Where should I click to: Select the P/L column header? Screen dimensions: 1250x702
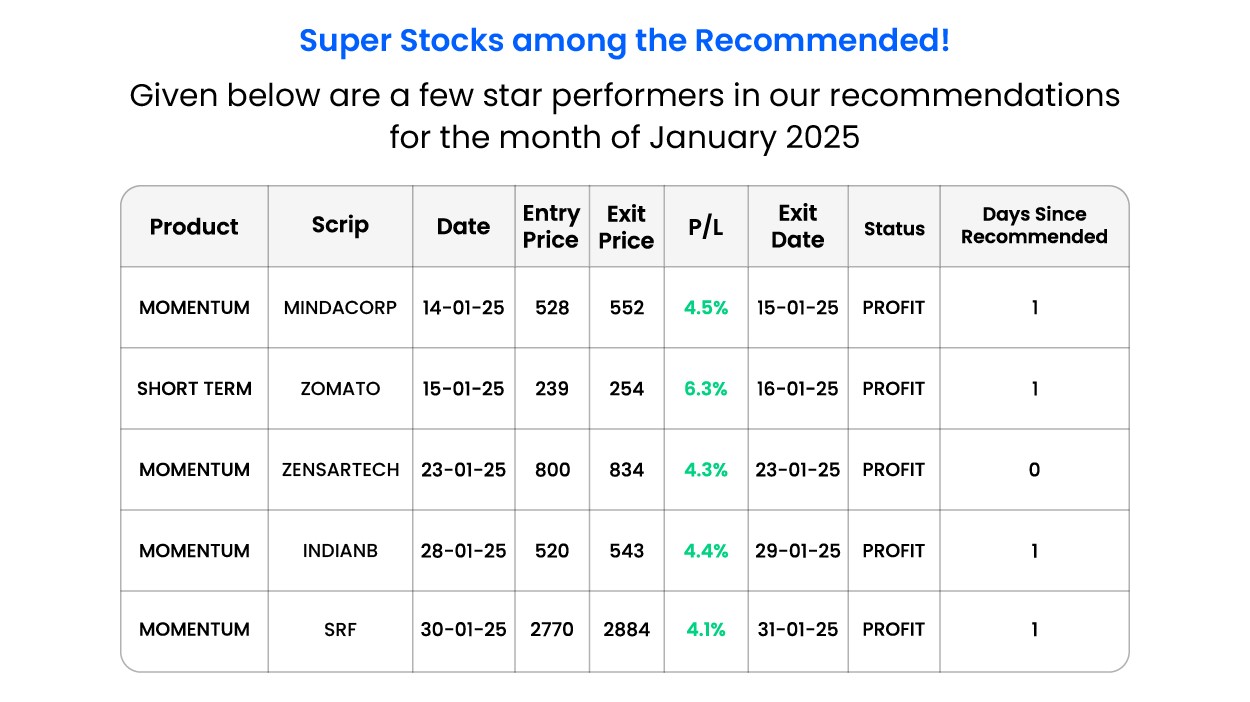point(705,227)
